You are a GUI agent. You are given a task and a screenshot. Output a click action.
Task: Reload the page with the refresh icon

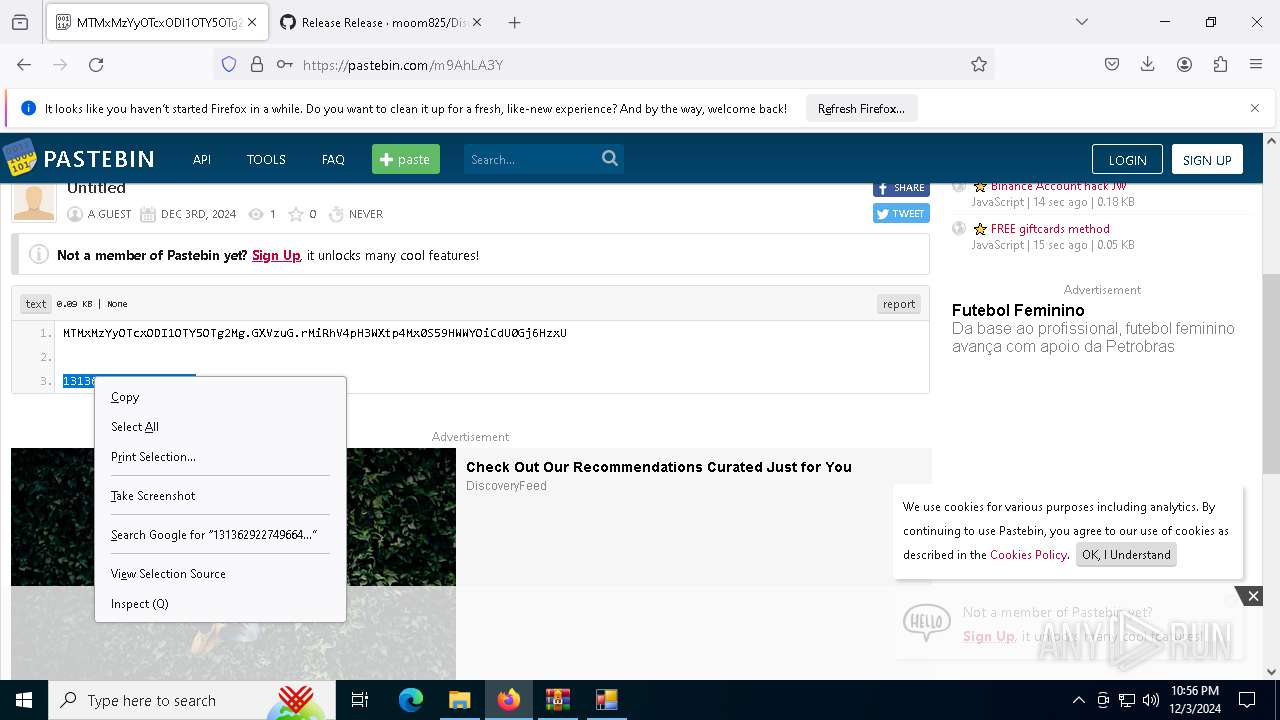click(96, 64)
